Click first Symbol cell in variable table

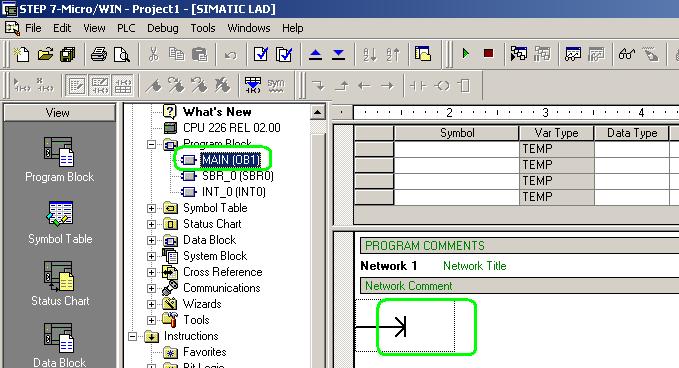(x=456, y=149)
